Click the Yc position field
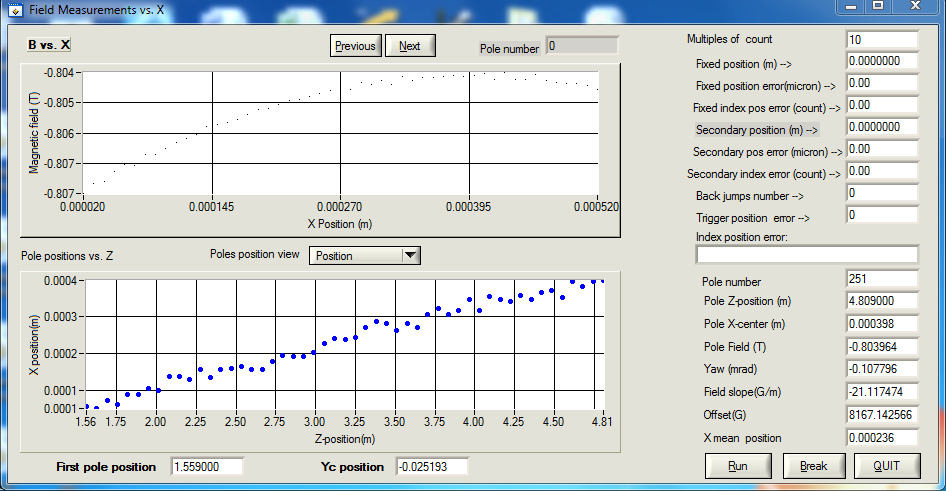 (x=431, y=467)
